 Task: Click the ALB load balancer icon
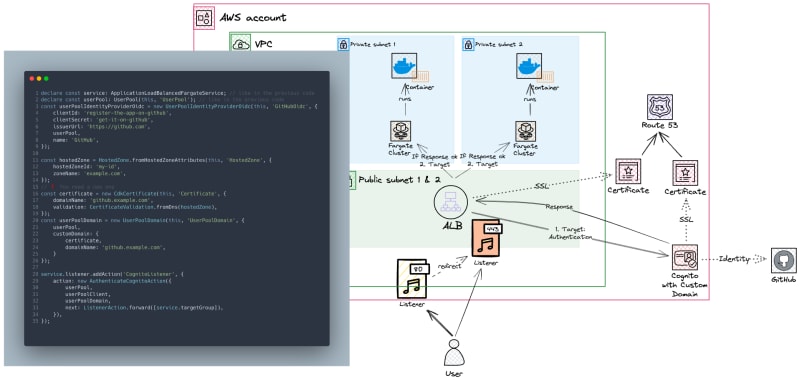pyautogui.click(x=451, y=202)
